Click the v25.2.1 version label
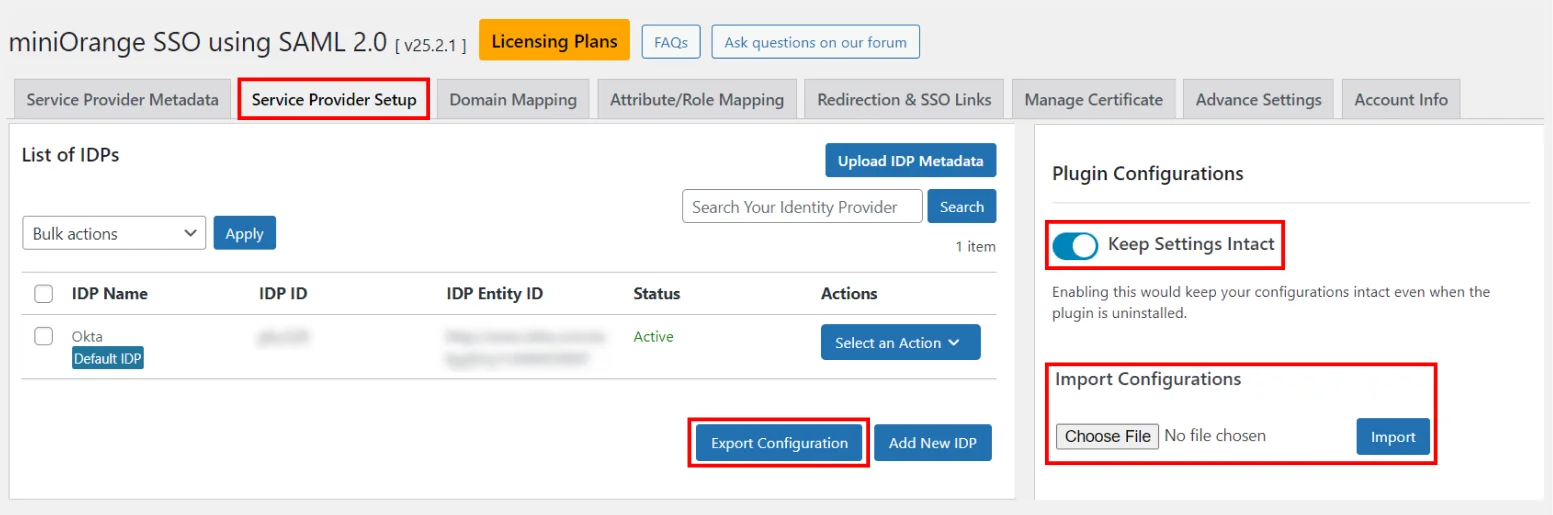1553x515 pixels. [430, 45]
